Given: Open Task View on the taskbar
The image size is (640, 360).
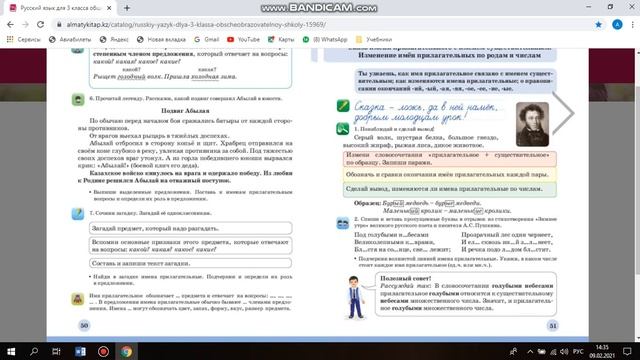Looking at the screenshot, I should tap(56, 351).
